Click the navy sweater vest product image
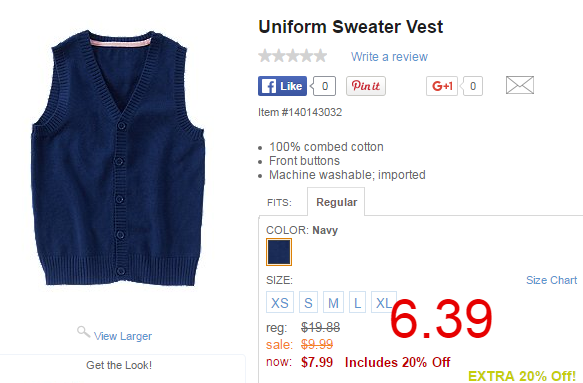The width and height of the screenshot is (583, 383). pyautogui.click(x=119, y=158)
